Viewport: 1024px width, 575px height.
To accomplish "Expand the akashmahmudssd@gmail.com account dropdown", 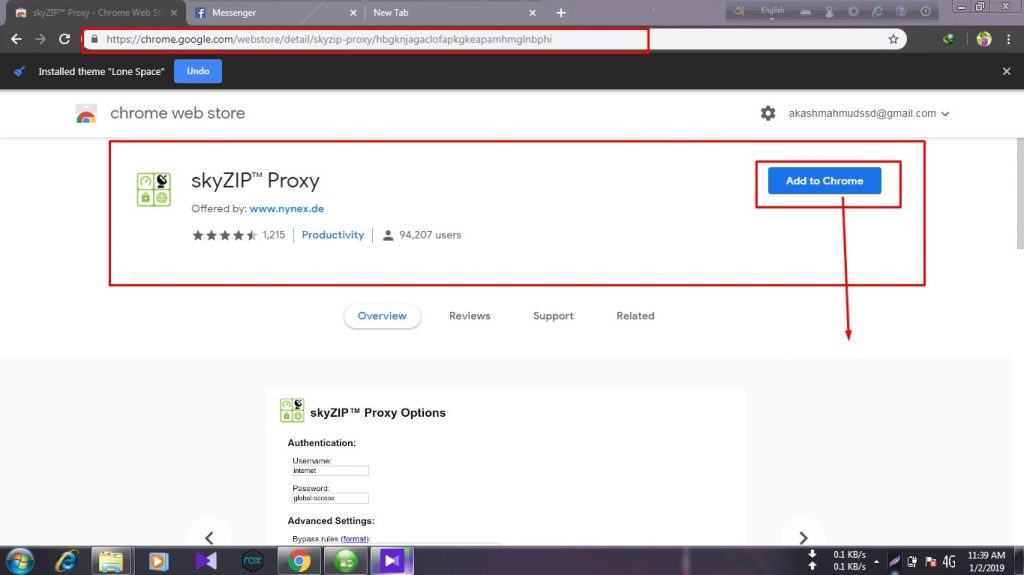I will tap(869, 113).
